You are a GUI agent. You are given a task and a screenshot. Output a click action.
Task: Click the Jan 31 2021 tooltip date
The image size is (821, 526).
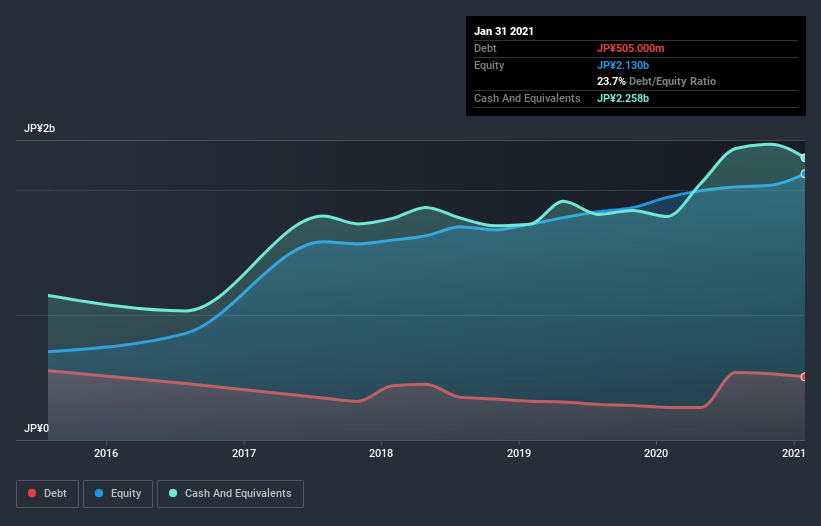(504, 31)
